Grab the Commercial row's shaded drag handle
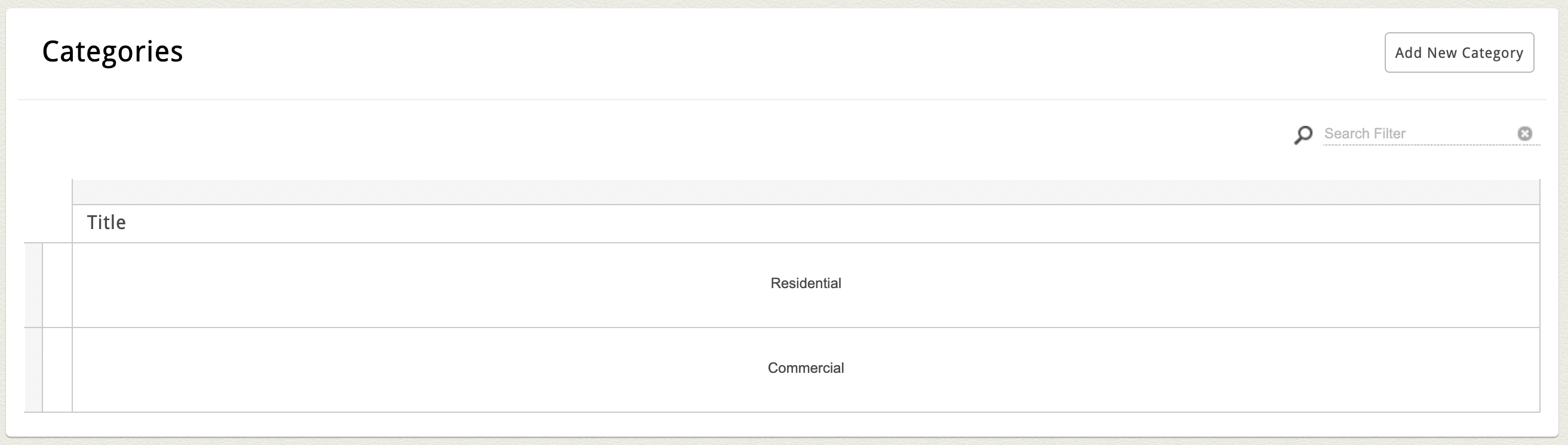The width and height of the screenshot is (1568, 445). pos(33,370)
